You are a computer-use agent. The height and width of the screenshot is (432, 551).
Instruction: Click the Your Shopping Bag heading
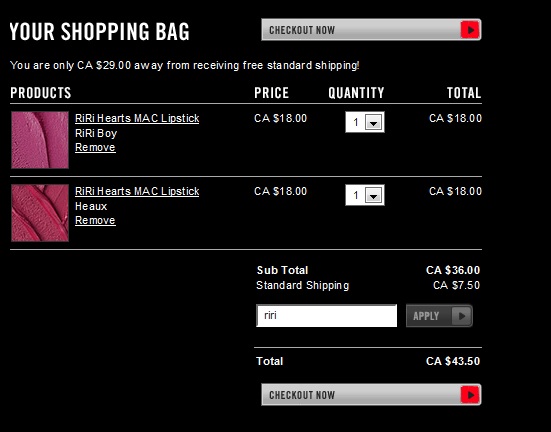point(99,31)
